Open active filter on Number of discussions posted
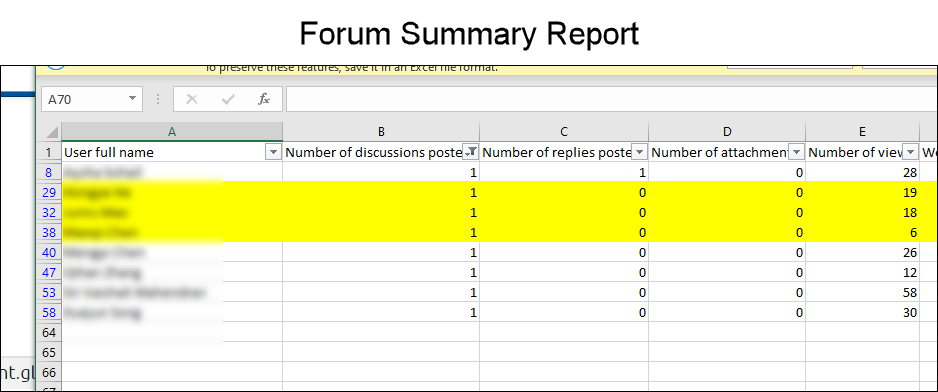This screenshot has width=938, height=392. (x=471, y=153)
